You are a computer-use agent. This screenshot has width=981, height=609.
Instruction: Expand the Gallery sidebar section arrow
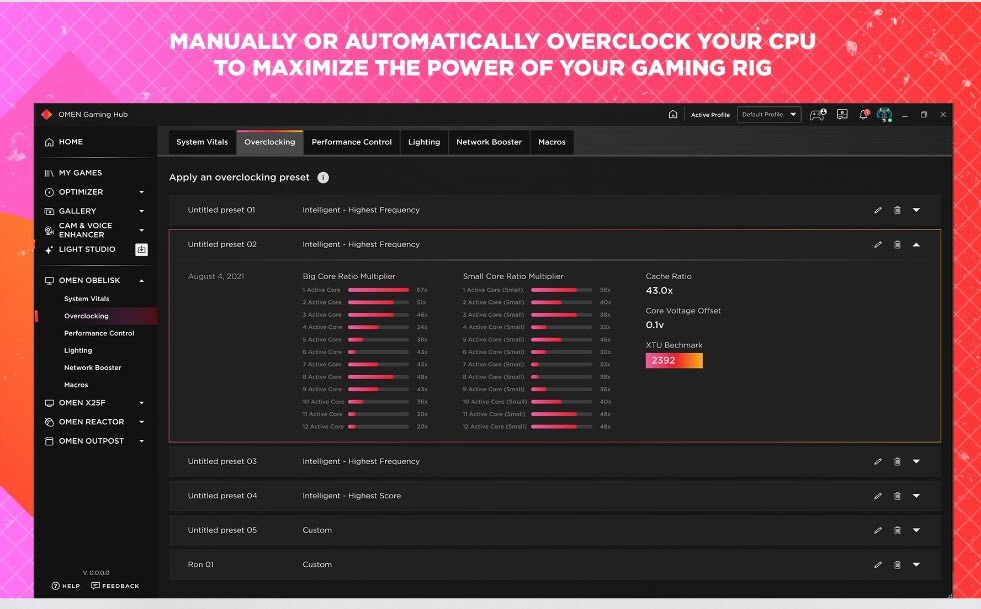click(141, 212)
